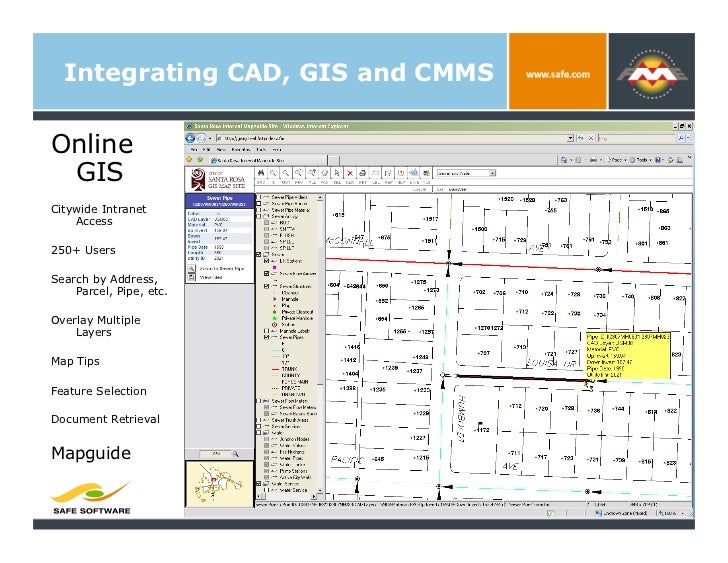Click the red X stop button beside address bar
The height and width of the screenshot is (563, 728).
coord(591,138)
